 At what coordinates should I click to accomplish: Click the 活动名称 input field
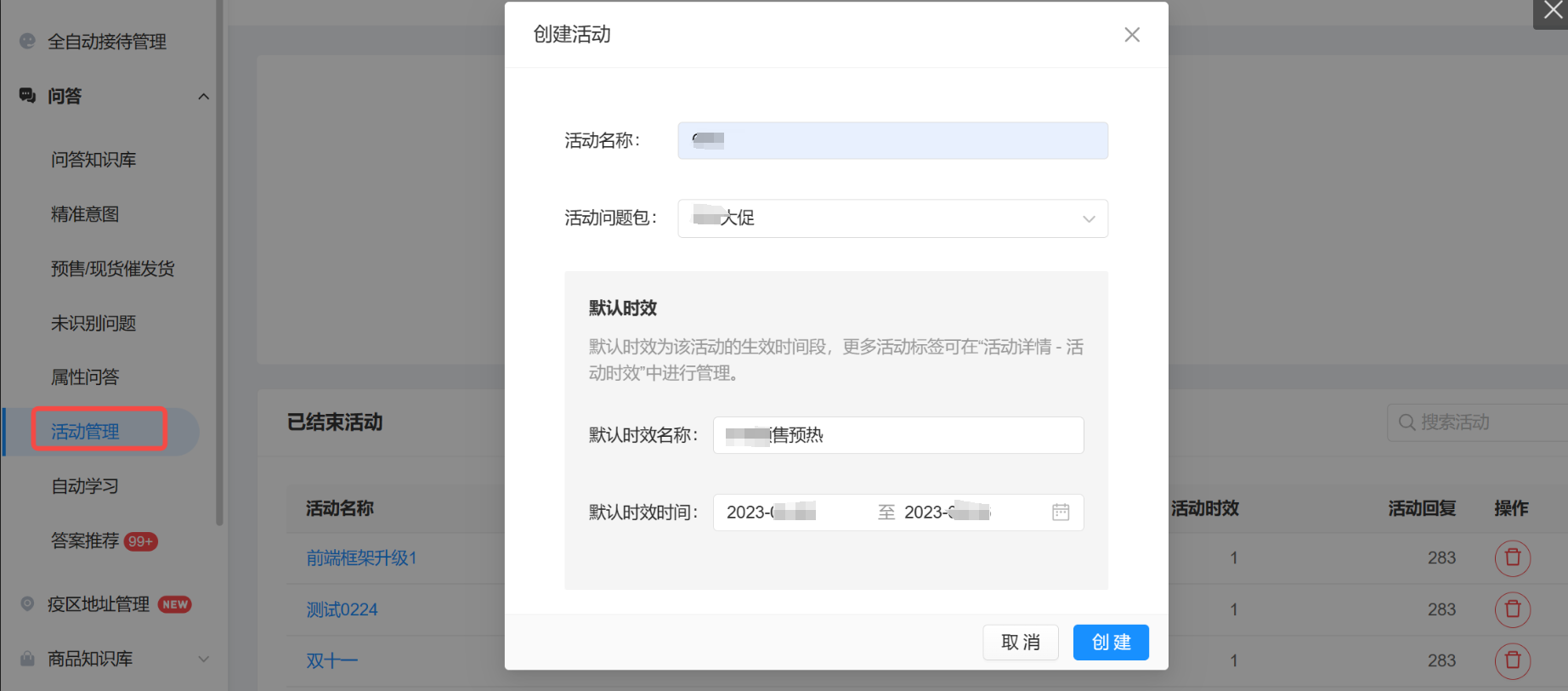[892, 140]
